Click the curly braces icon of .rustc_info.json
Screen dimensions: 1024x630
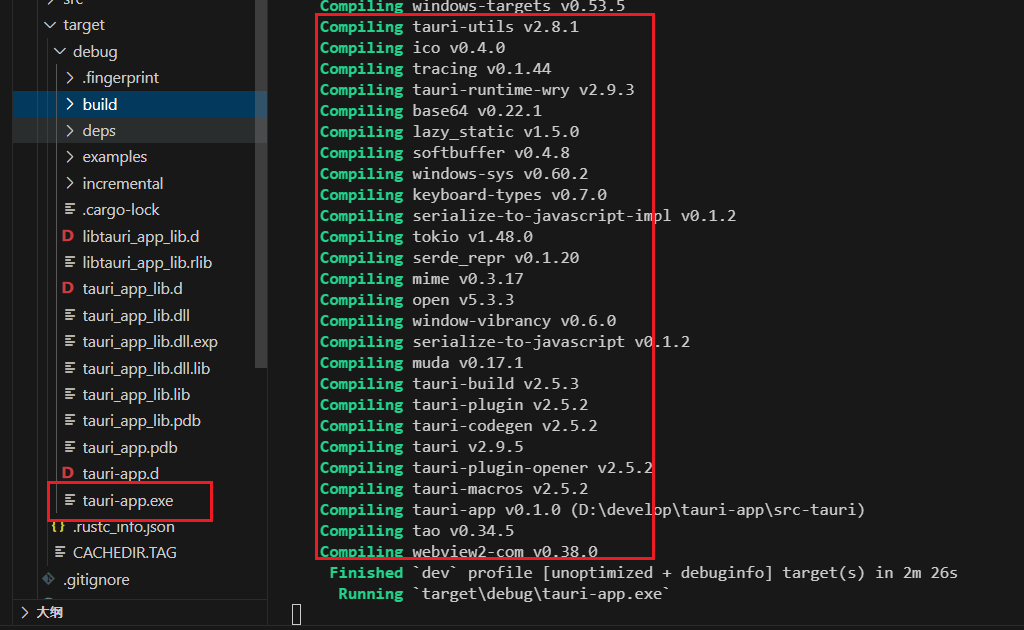(x=58, y=526)
